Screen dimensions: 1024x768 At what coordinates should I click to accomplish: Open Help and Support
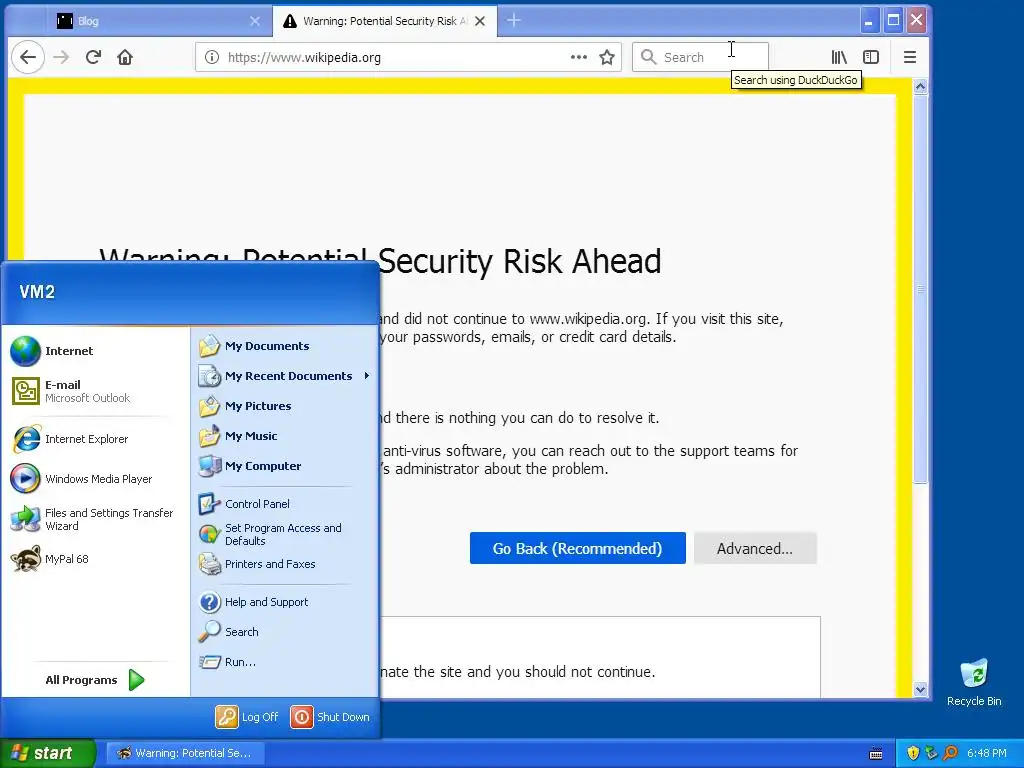(285, 602)
